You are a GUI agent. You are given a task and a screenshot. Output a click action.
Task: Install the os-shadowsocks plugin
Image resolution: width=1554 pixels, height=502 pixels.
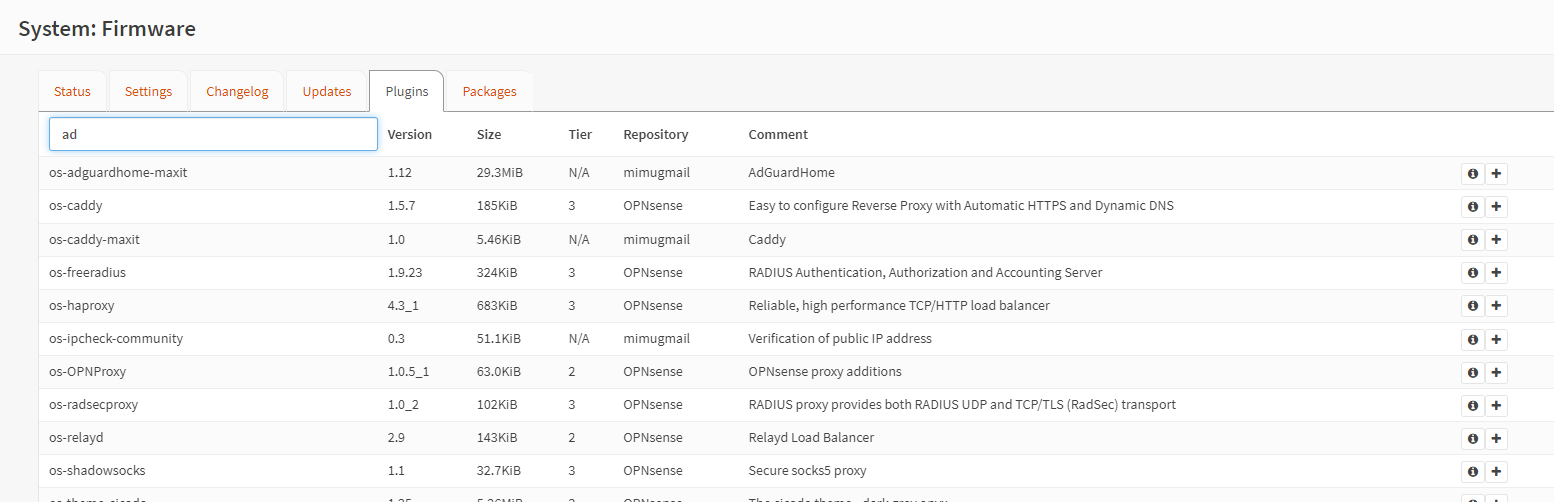[1496, 471]
